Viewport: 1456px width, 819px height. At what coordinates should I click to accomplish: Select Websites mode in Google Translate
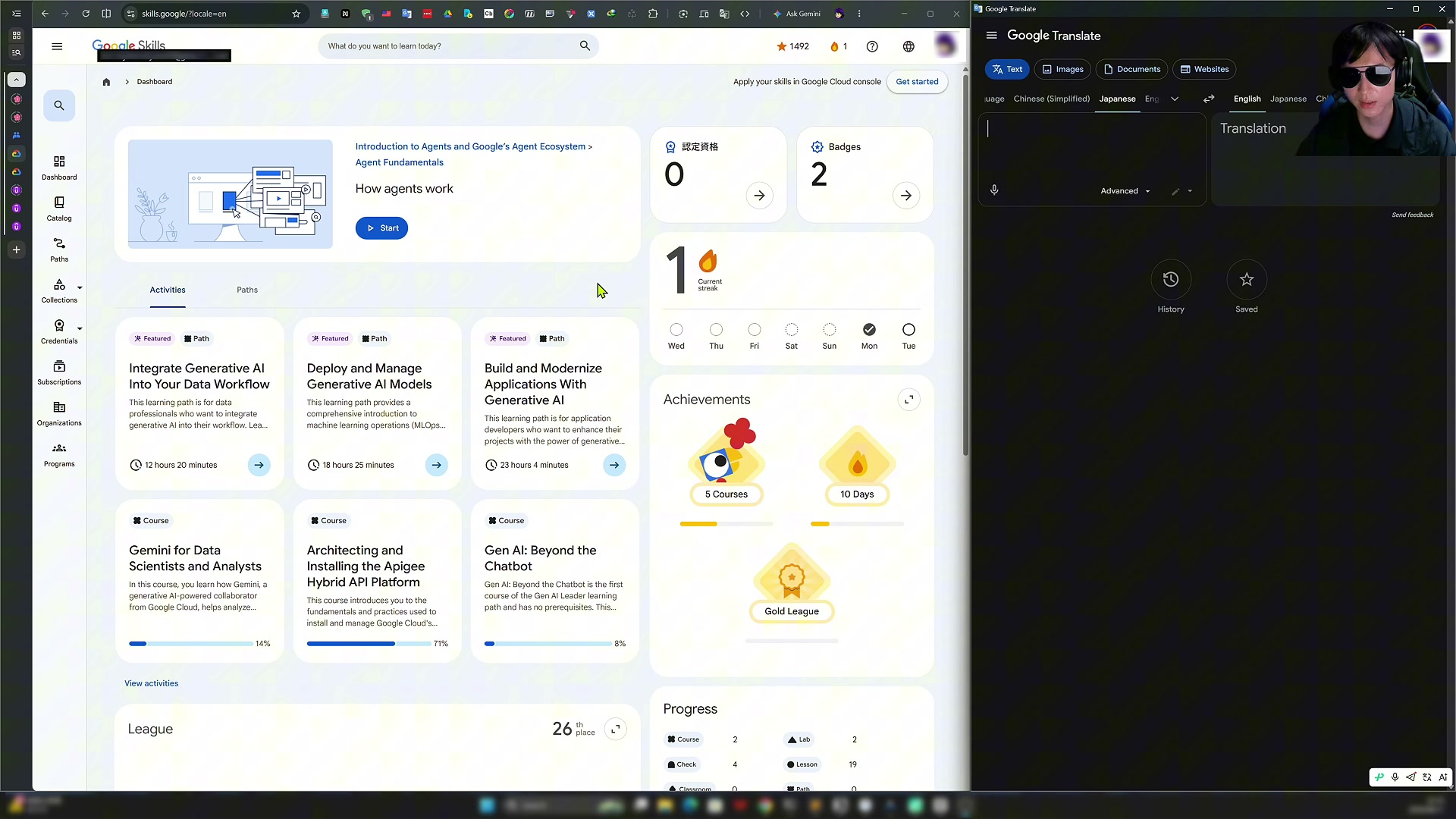pos(1204,69)
